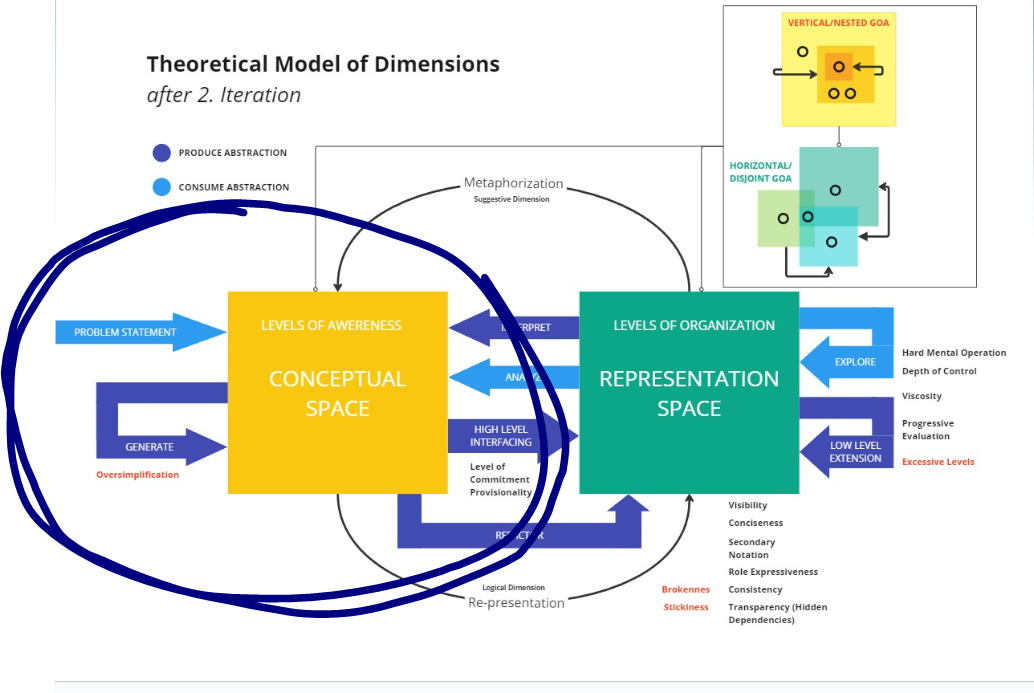Select the Theoretical Model of Dimensions title
The width and height of the screenshot is (1034, 693).
323,65
